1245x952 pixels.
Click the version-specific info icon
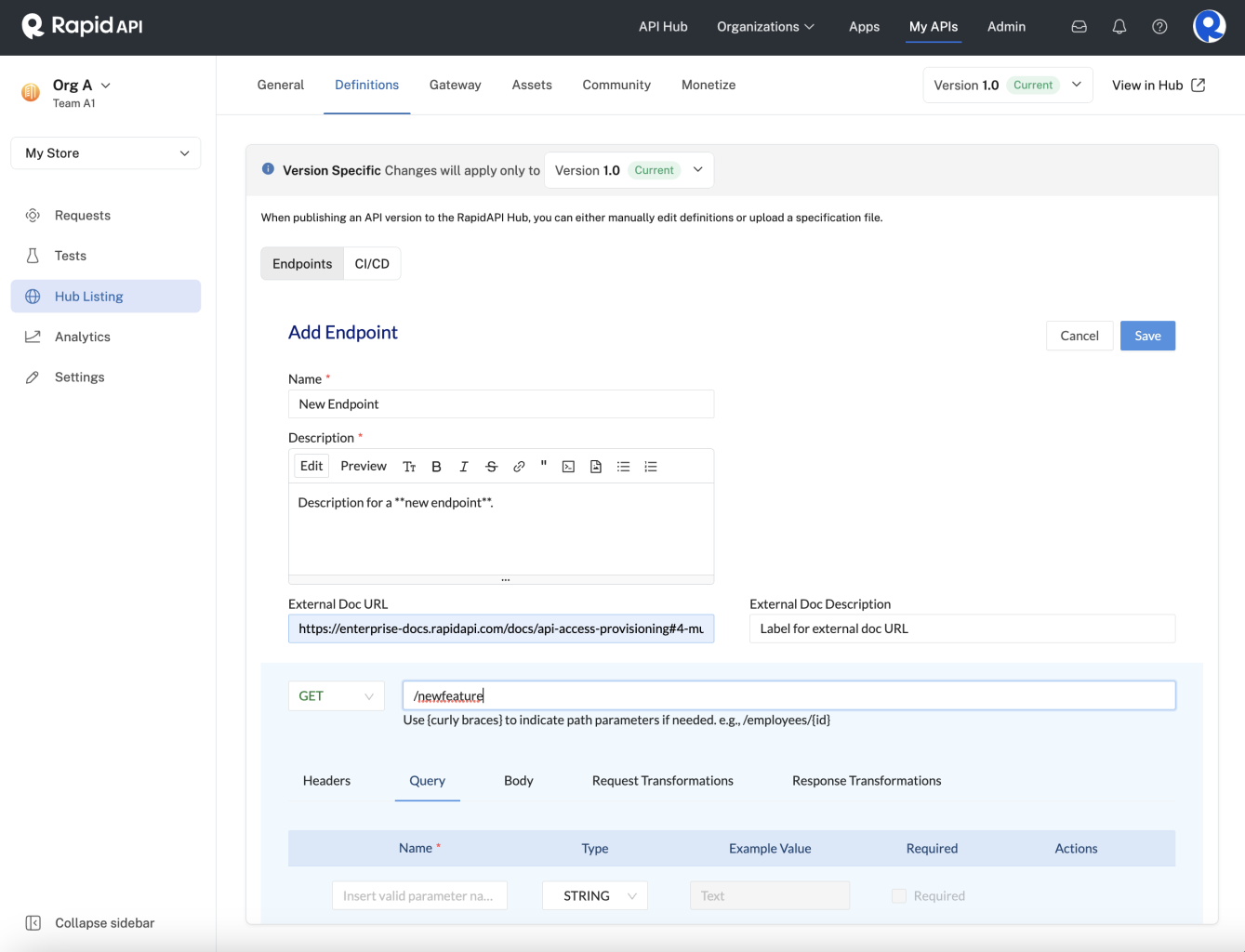point(268,169)
